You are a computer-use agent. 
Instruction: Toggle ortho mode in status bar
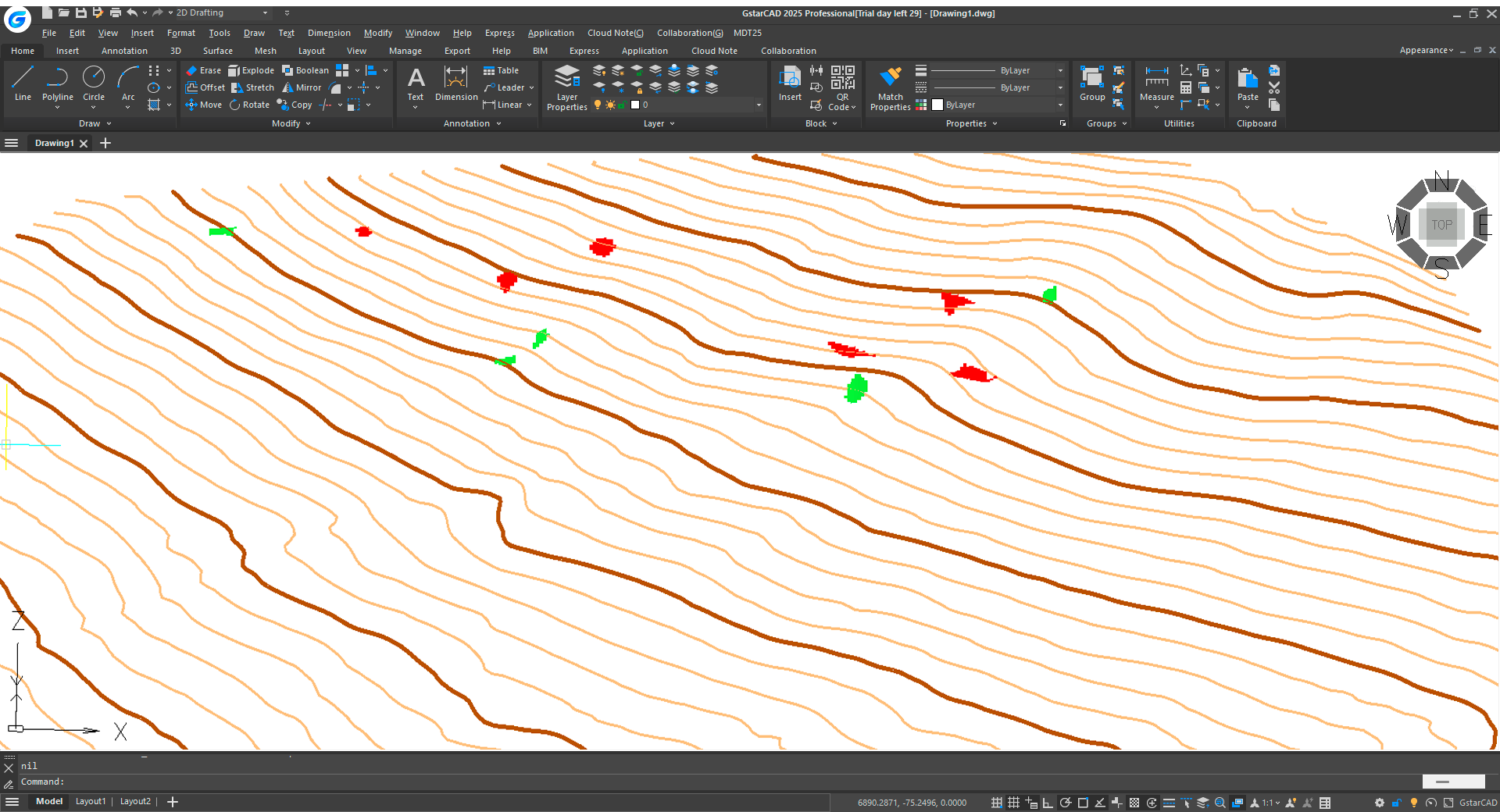1048,803
